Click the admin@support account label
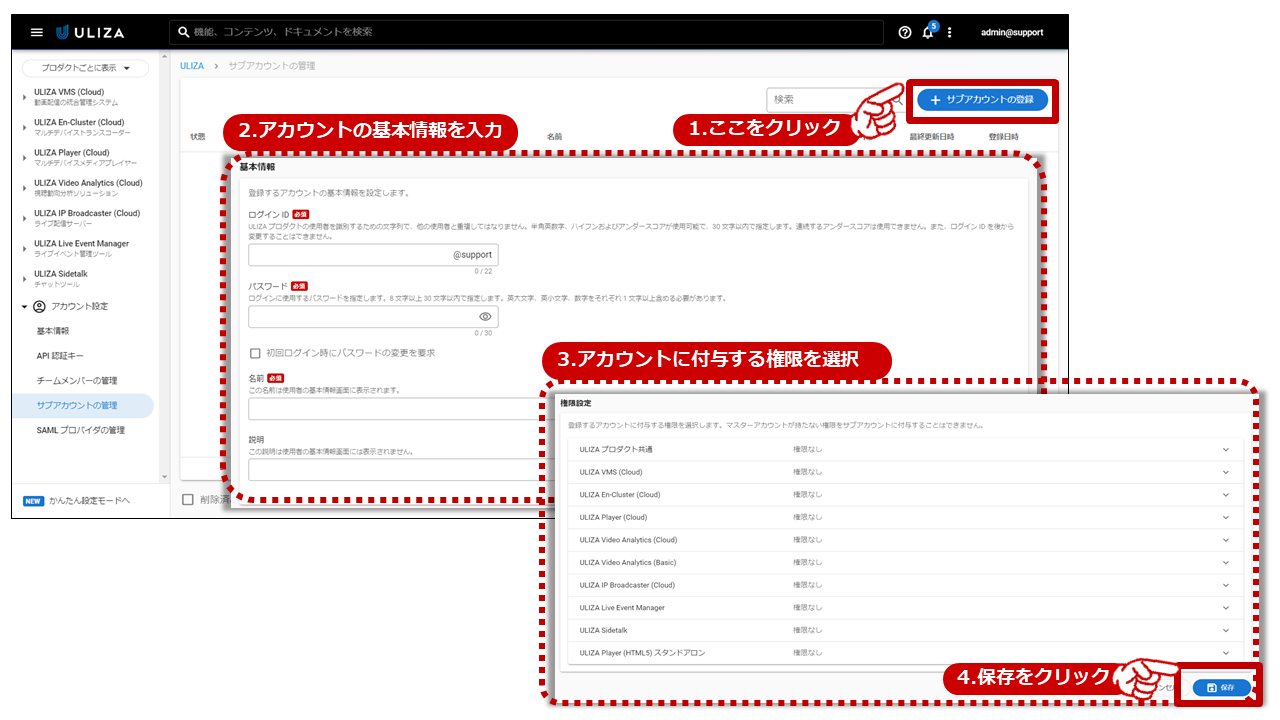 coord(1011,32)
